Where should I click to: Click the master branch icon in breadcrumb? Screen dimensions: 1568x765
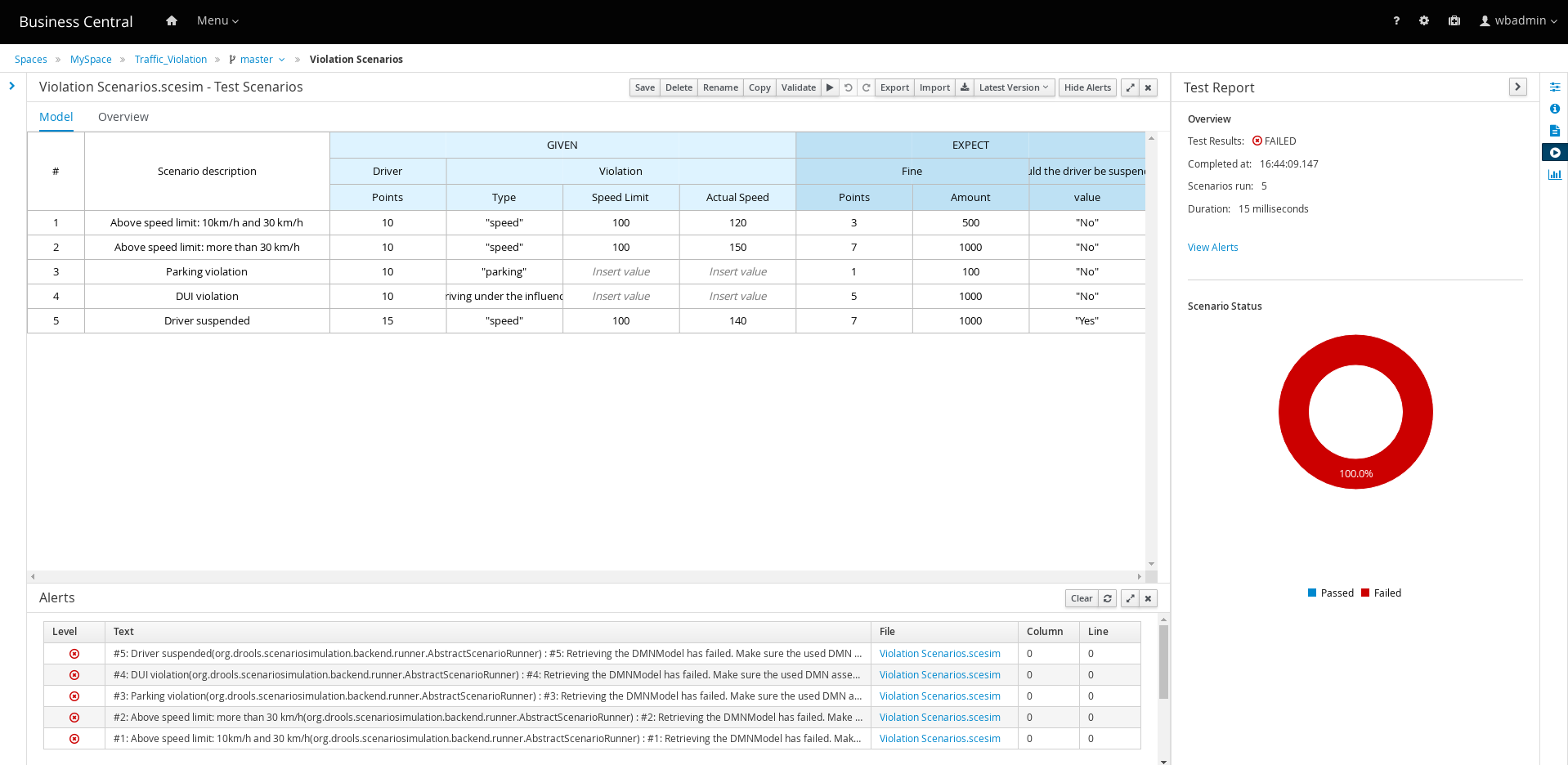coord(232,60)
